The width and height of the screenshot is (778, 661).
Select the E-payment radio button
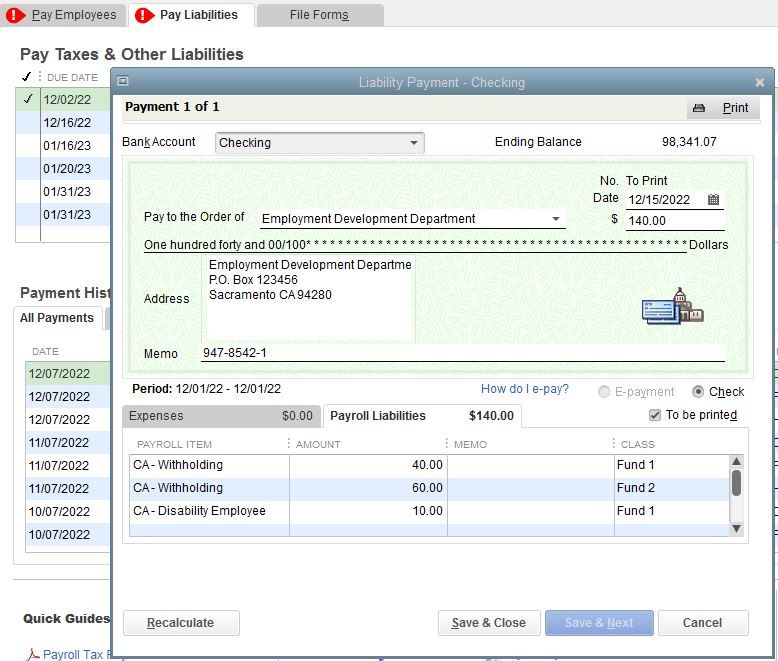[603, 392]
